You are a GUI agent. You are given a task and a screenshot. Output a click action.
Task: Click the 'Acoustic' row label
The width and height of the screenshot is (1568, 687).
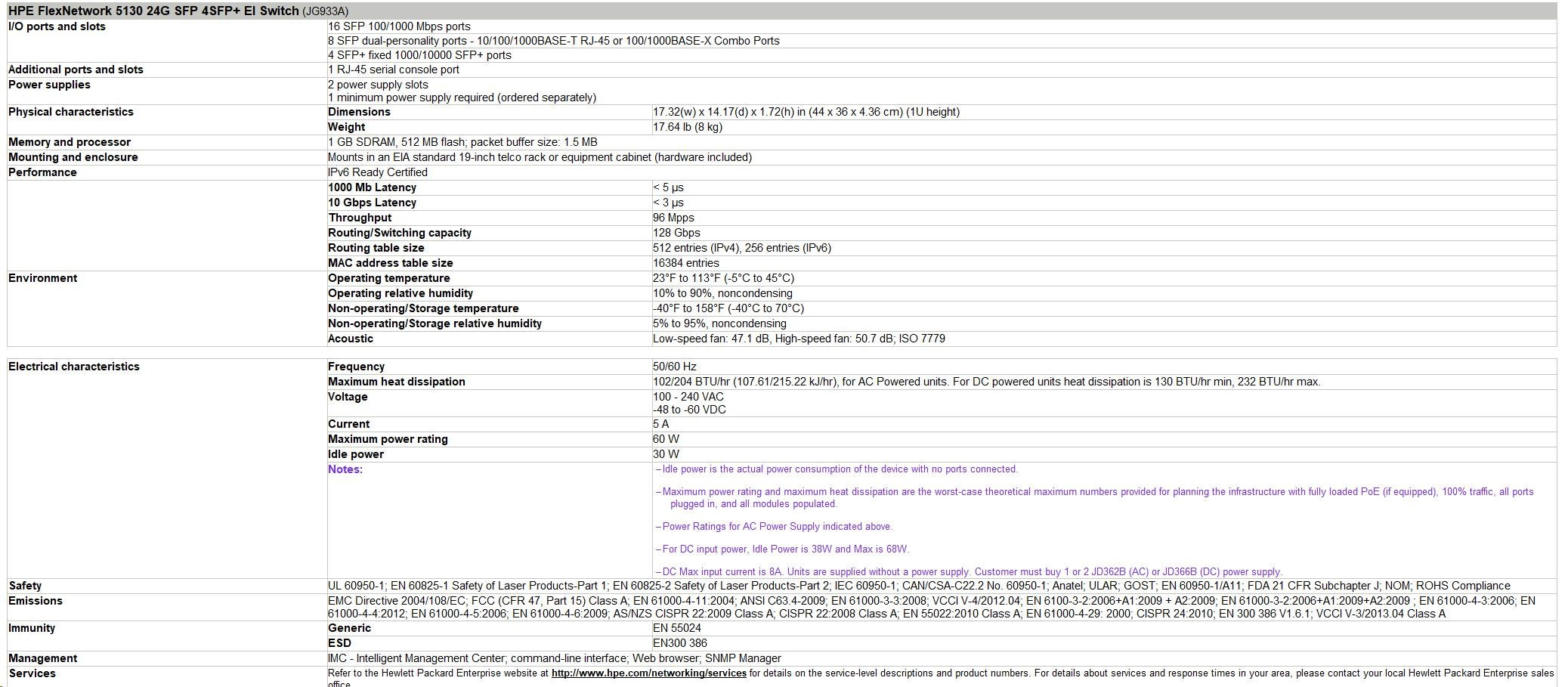pos(350,339)
